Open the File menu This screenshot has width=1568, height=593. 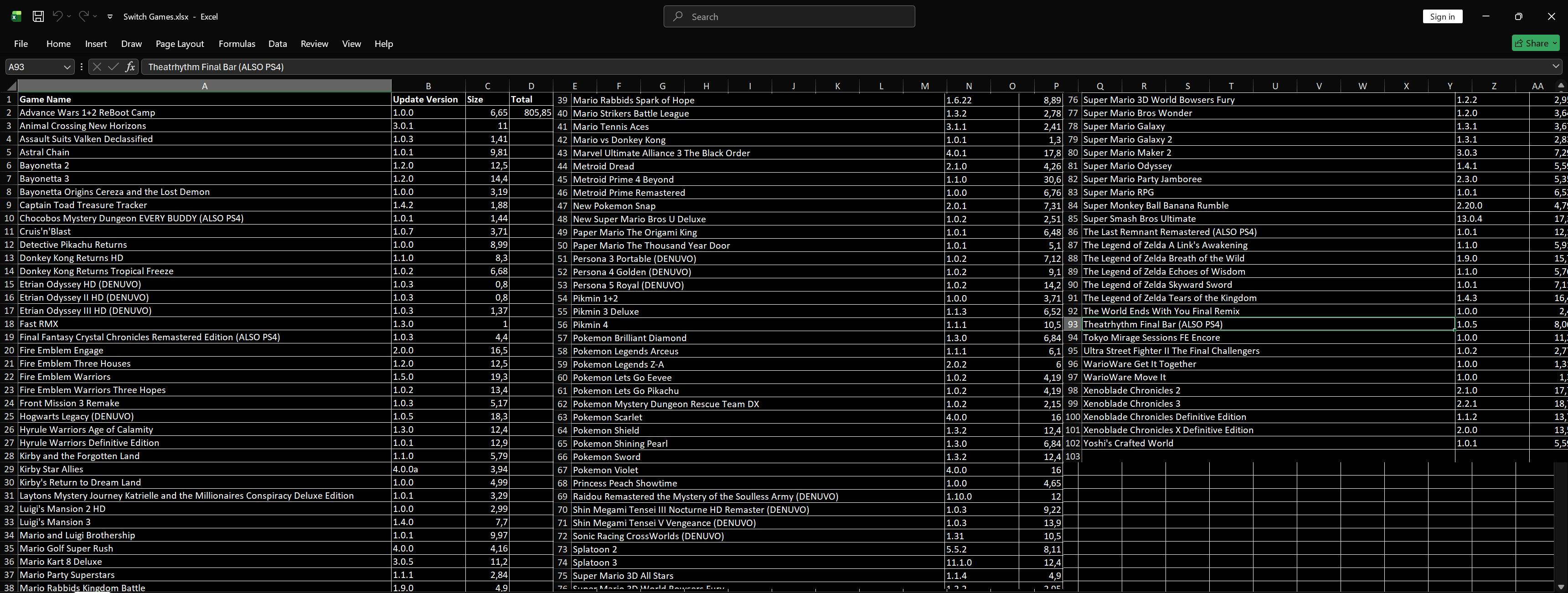point(21,44)
